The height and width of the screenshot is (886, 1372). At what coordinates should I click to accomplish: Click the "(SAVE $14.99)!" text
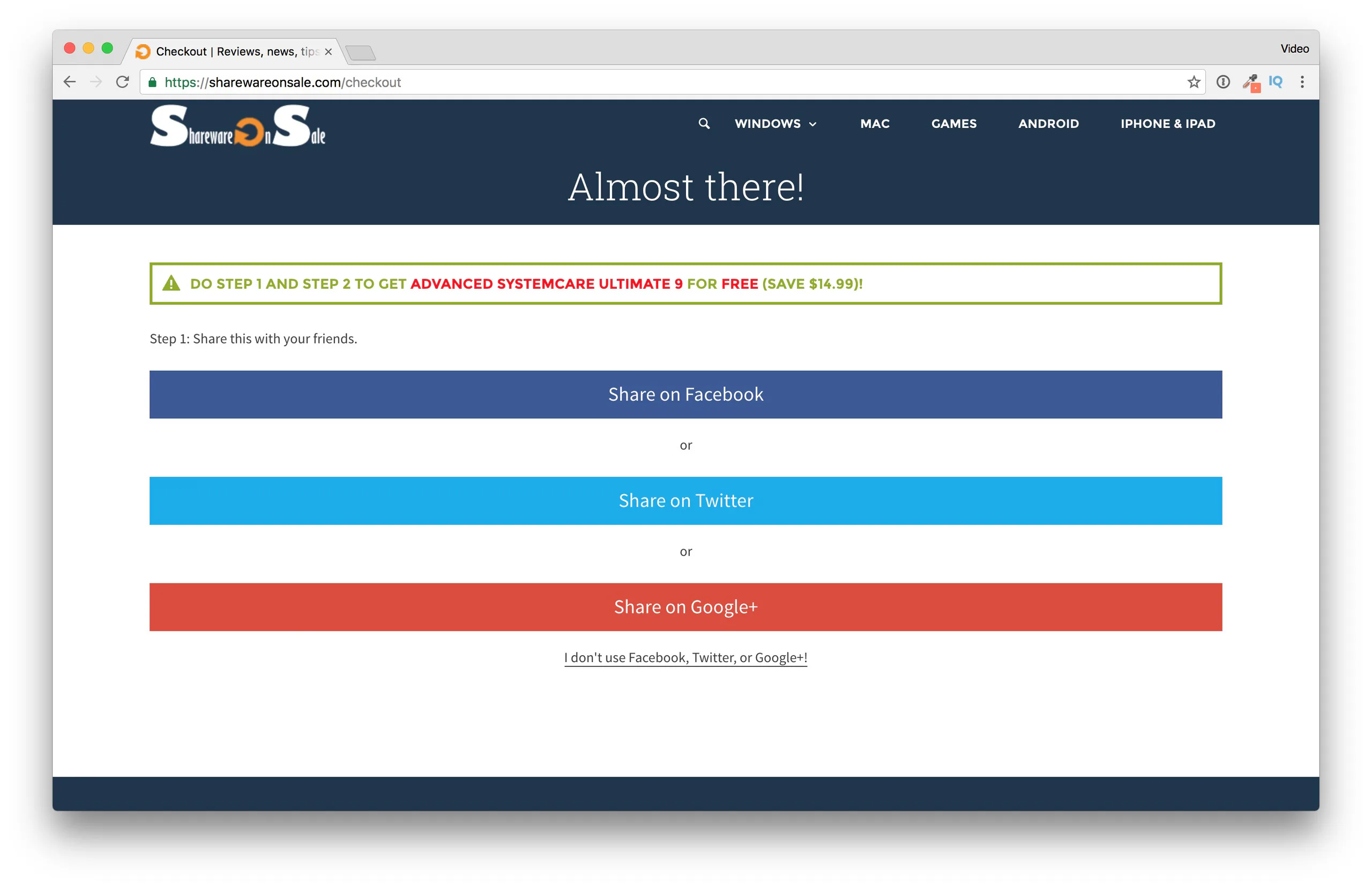pyautogui.click(x=812, y=283)
